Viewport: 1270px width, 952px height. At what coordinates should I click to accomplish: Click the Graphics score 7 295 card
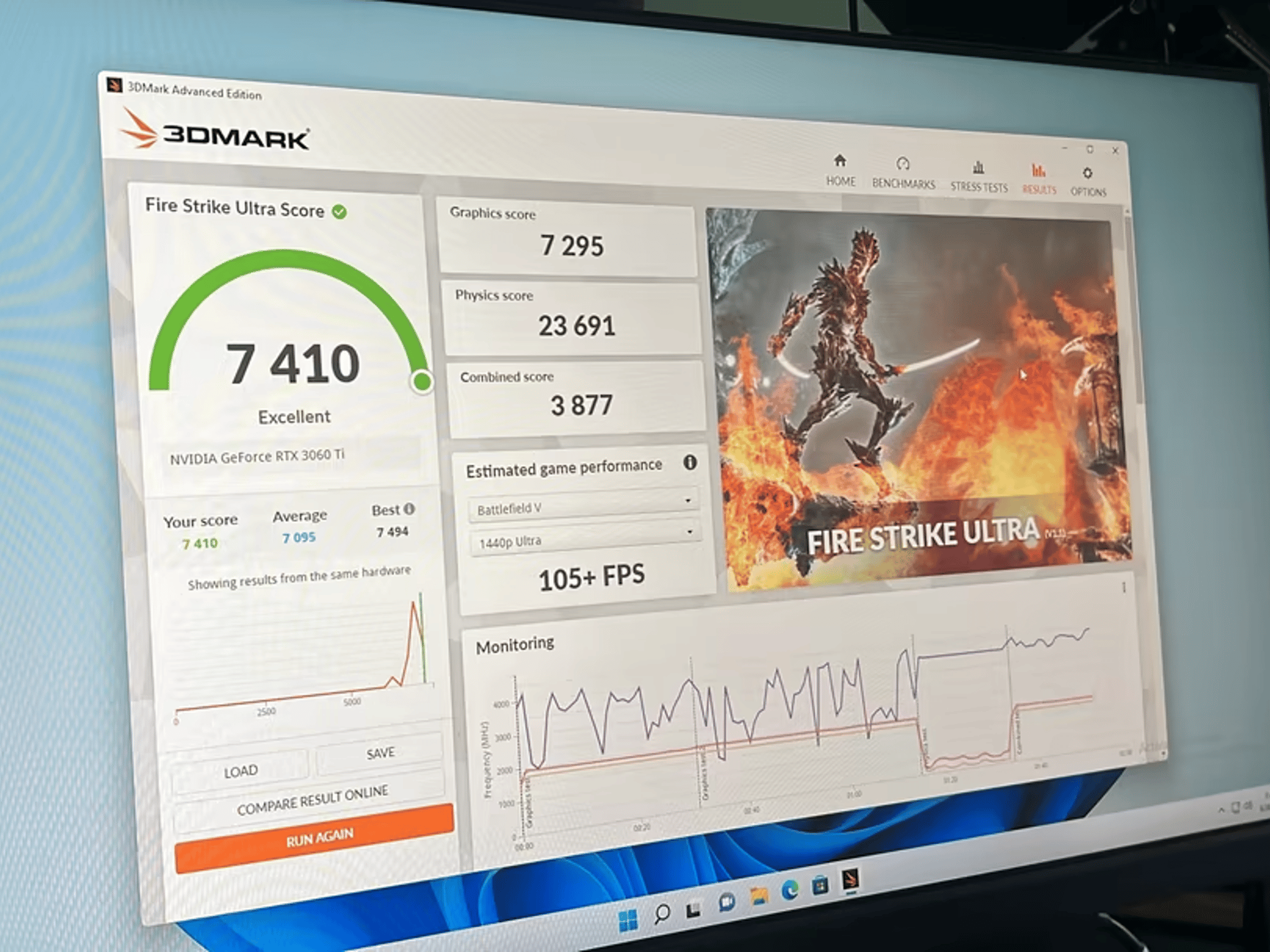(x=567, y=237)
